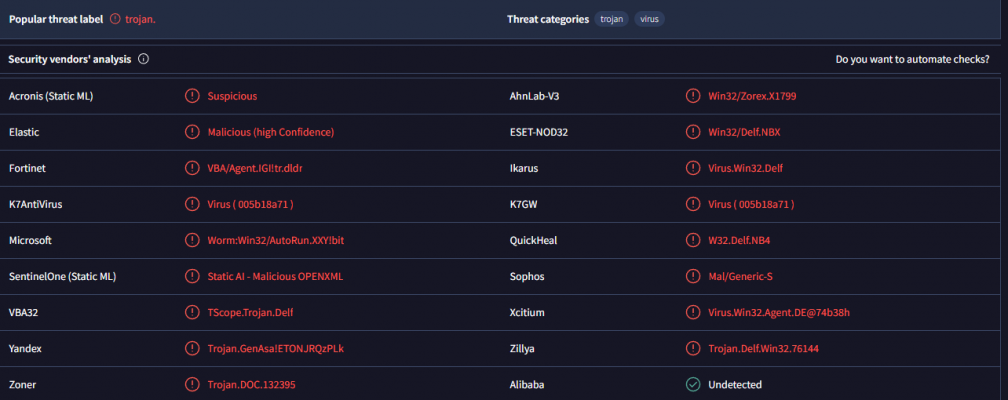Click the info icon beside Security vendors' analysis
1008x400 pixels.
click(x=143, y=59)
